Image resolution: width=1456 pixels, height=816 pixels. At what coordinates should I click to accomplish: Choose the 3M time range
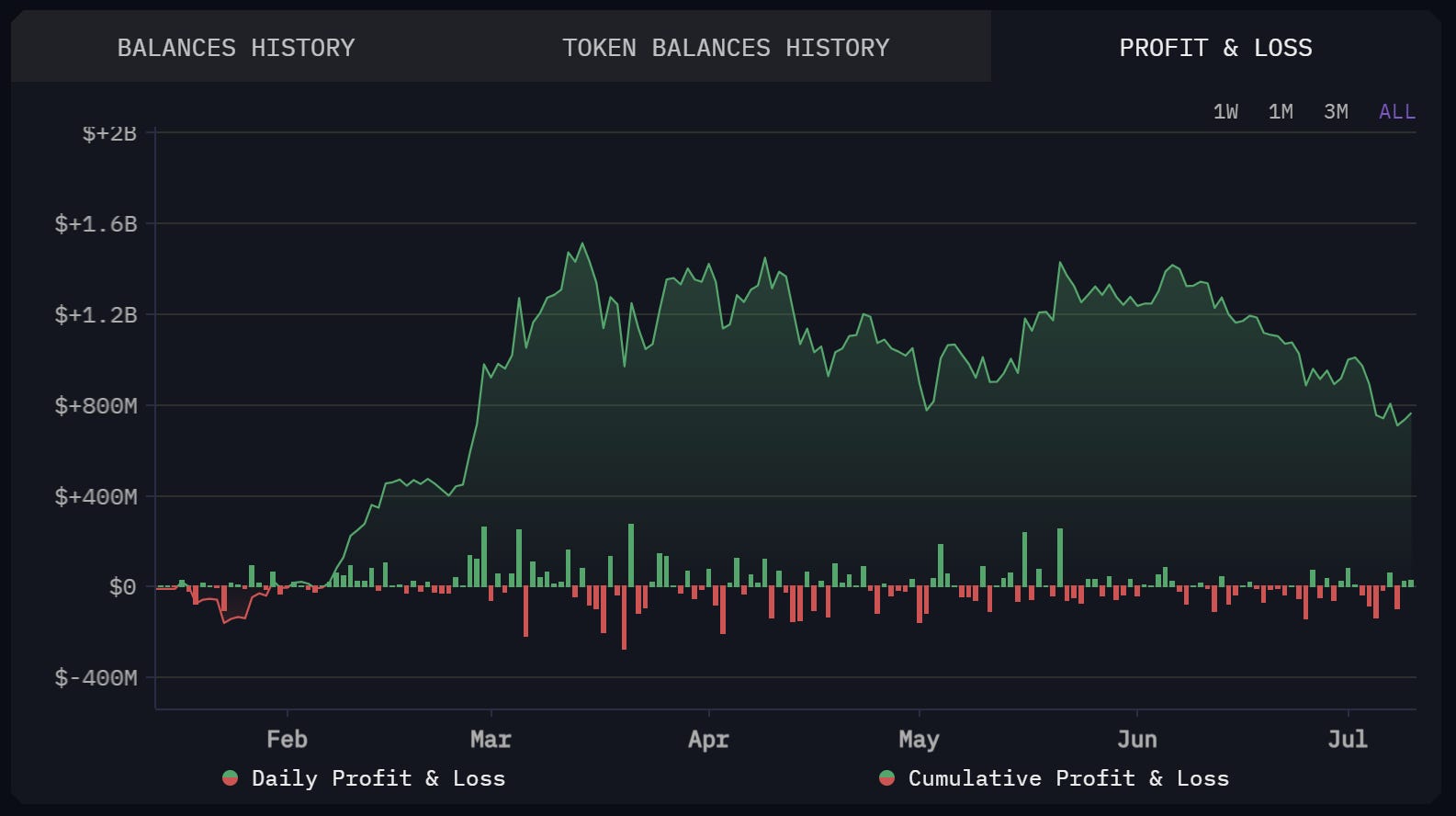click(x=1336, y=112)
